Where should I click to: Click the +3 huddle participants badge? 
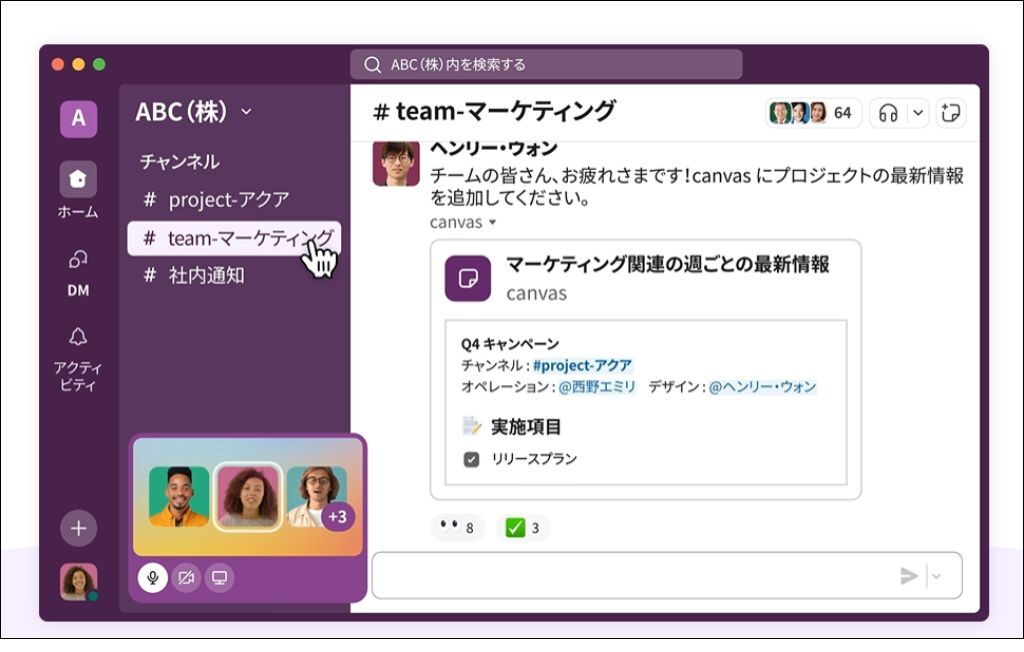click(x=337, y=516)
